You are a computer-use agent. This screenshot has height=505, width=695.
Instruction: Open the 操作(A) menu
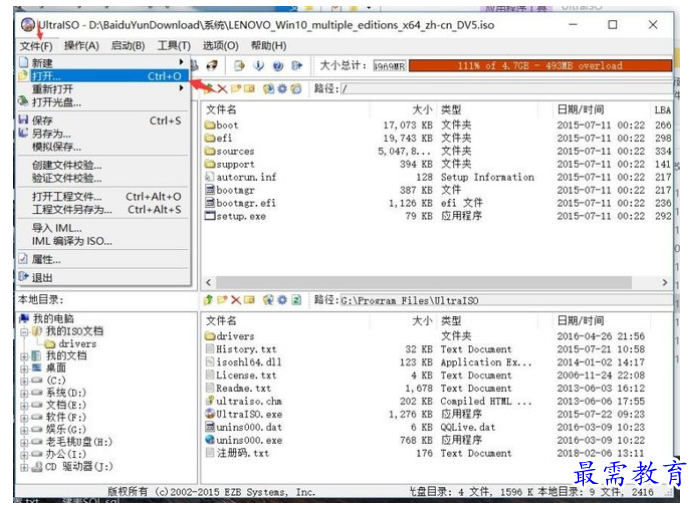[82, 46]
